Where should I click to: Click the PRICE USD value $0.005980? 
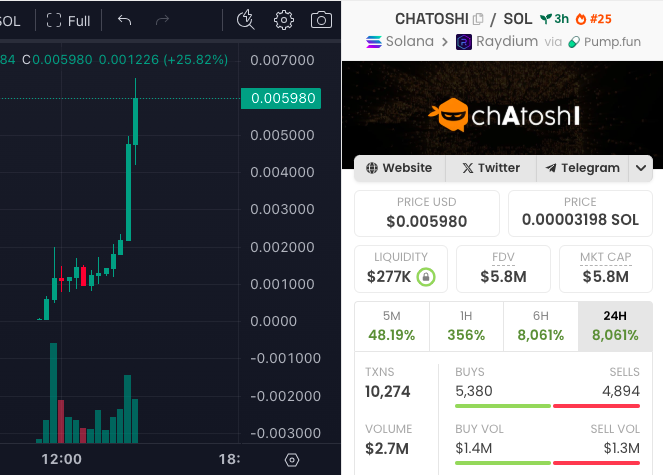pyautogui.click(x=427, y=221)
